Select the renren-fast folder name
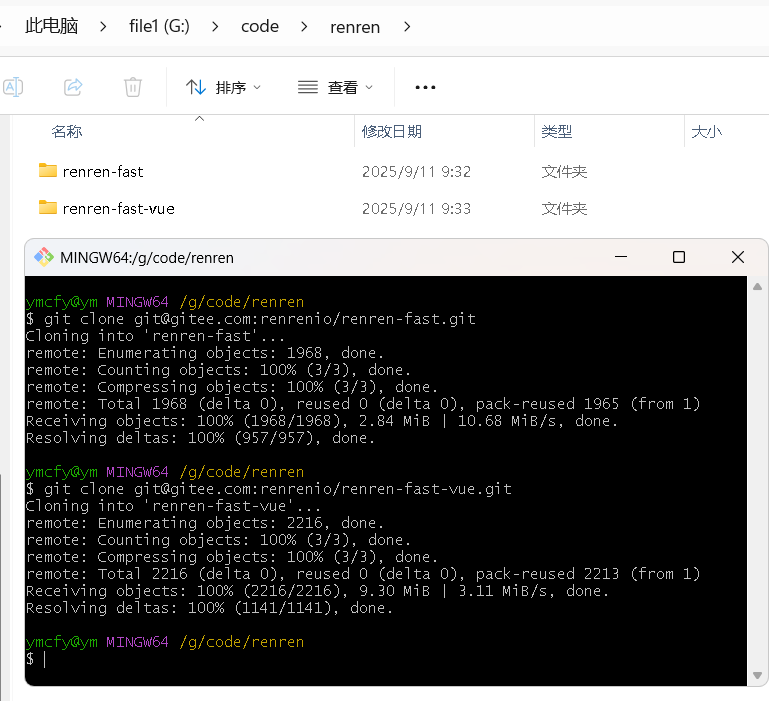The height and width of the screenshot is (701, 769). (x=103, y=172)
